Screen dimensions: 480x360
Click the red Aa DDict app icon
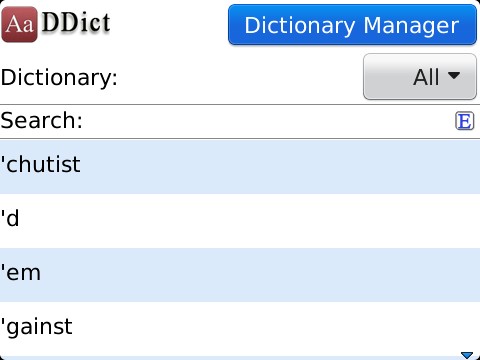[19, 24]
